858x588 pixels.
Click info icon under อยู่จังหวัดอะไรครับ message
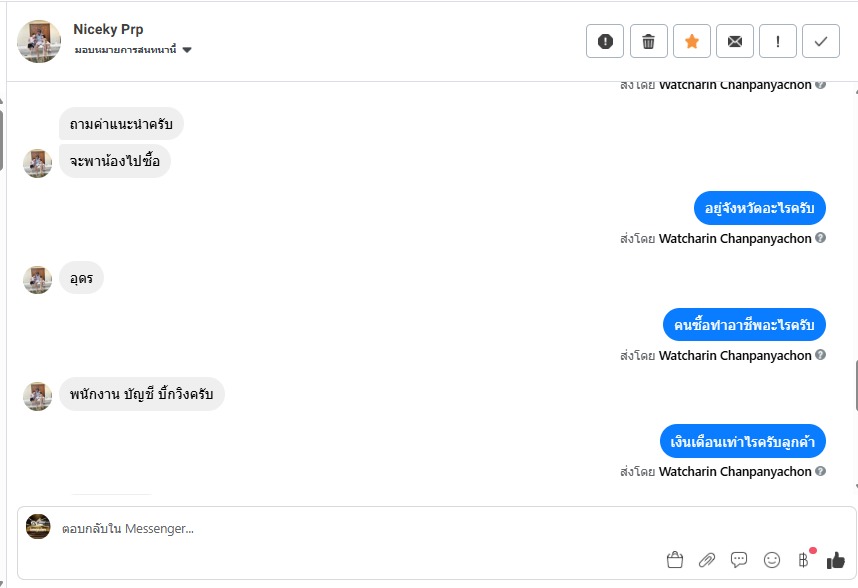pyautogui.click(x=821, y=239)
